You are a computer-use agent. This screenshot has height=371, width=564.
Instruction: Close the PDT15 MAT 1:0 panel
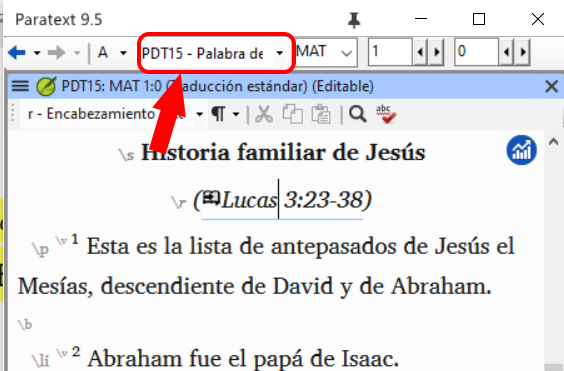click(x=551, y=87)
